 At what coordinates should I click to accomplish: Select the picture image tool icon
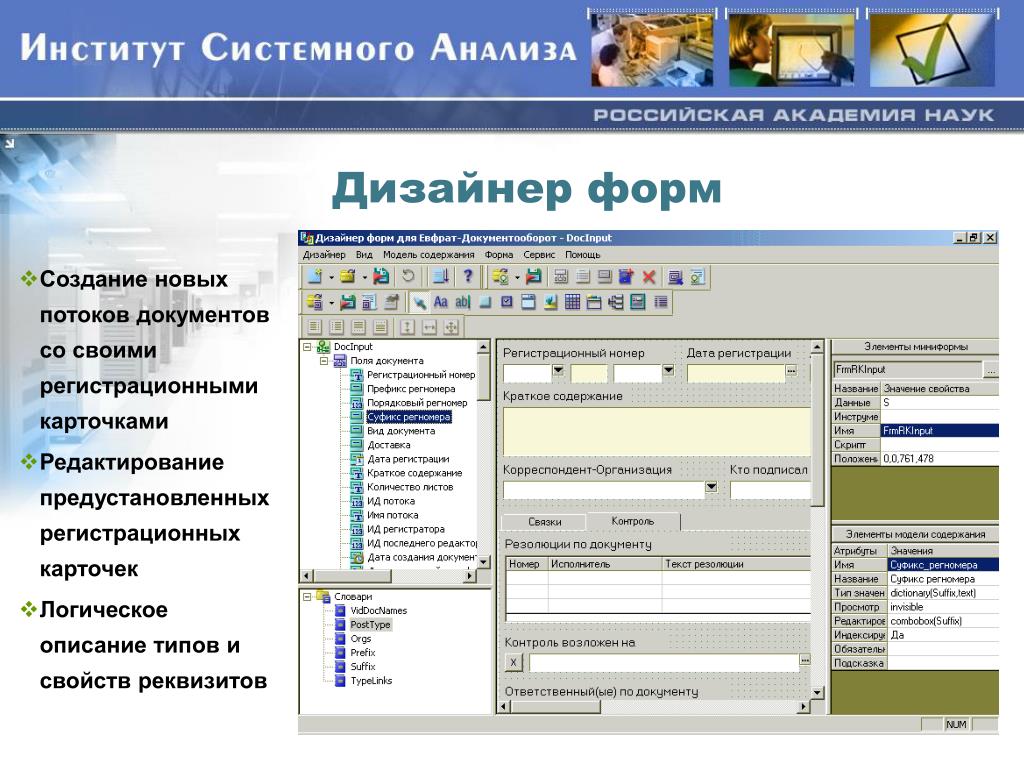(x=551, y=302)
